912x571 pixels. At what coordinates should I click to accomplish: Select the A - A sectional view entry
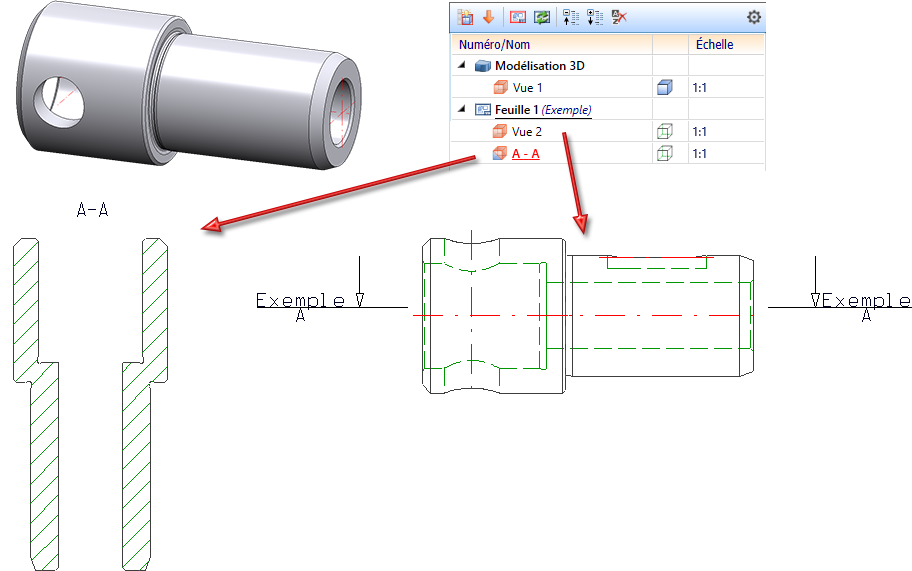point(526,154)
